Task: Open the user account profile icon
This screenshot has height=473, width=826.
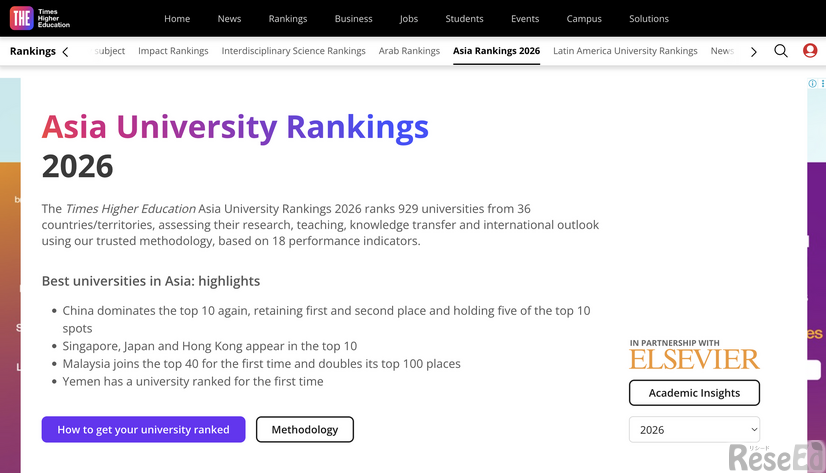Action: tap(810, 51)
